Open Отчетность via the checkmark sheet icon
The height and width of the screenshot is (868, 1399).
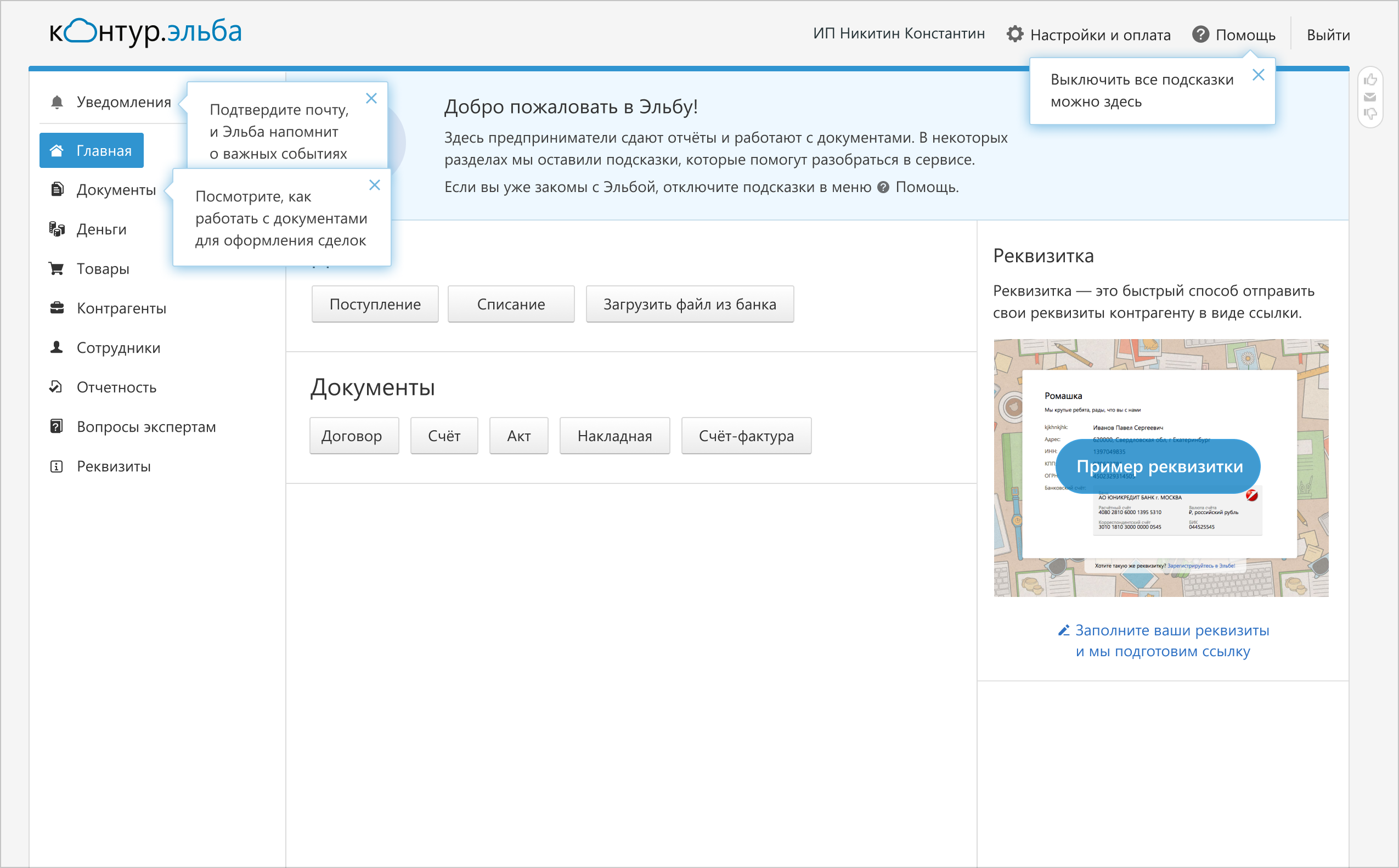click(x=55, y=387)
